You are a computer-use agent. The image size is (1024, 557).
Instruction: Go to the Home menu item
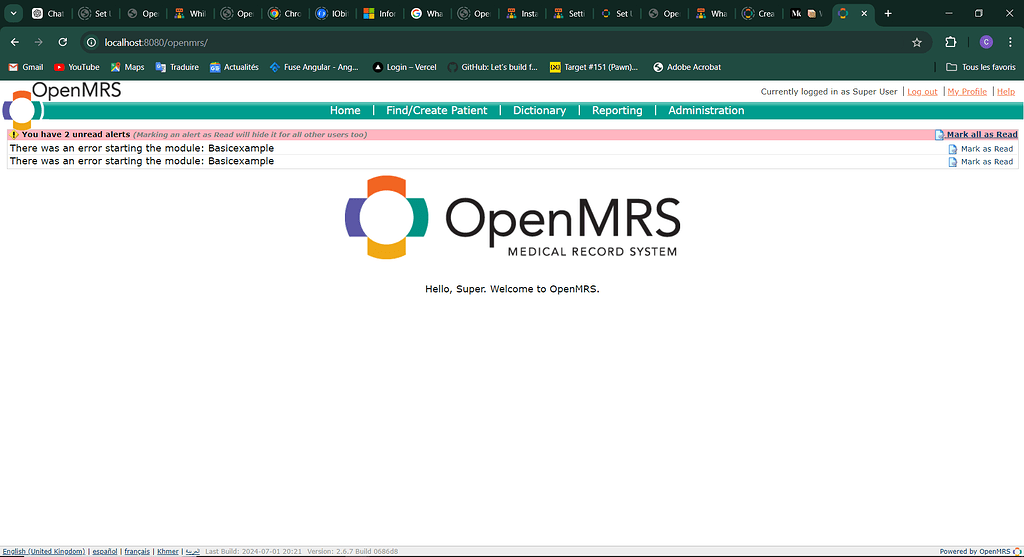click(345, 110)
